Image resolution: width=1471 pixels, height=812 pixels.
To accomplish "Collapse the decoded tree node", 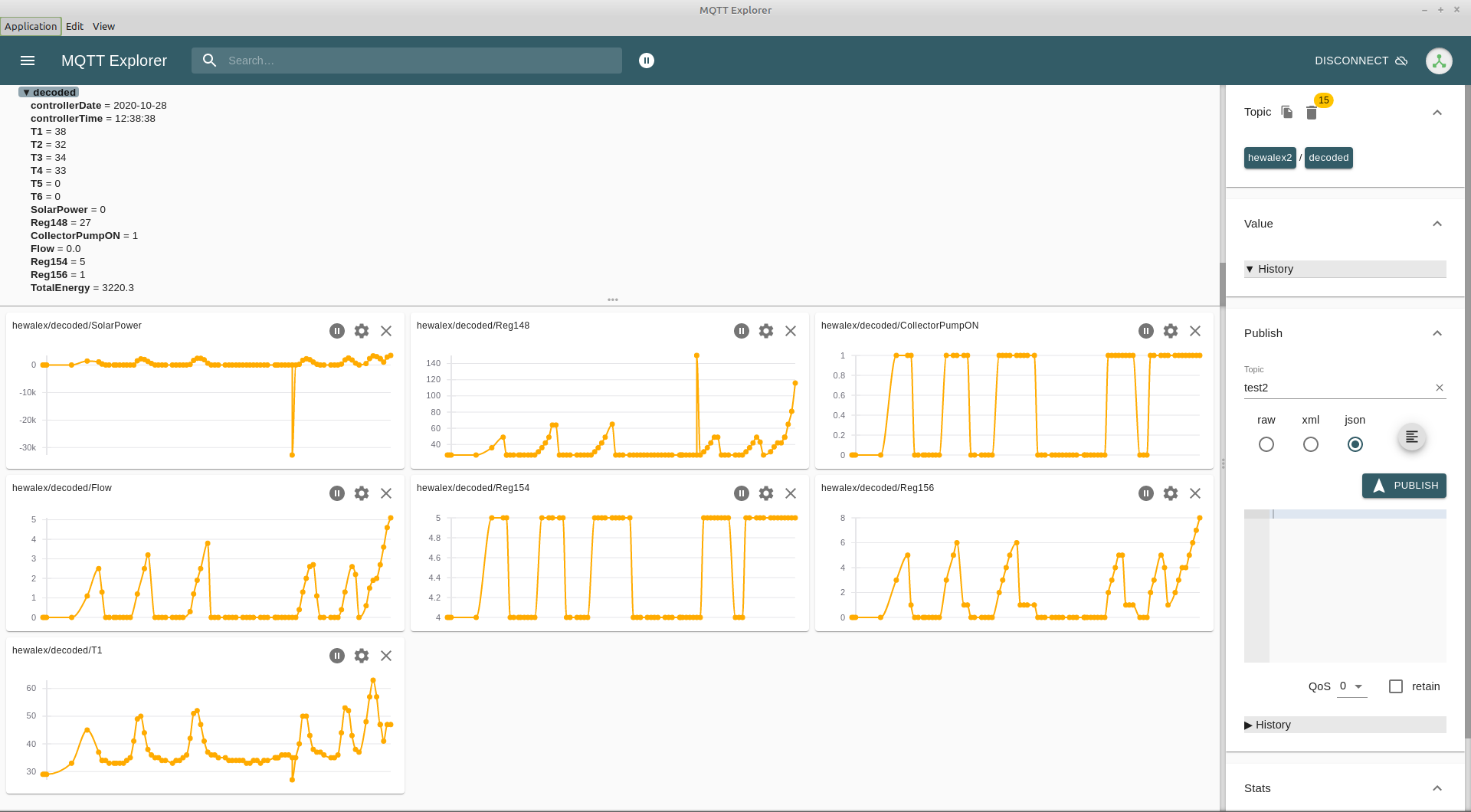I will pos(26,93).
